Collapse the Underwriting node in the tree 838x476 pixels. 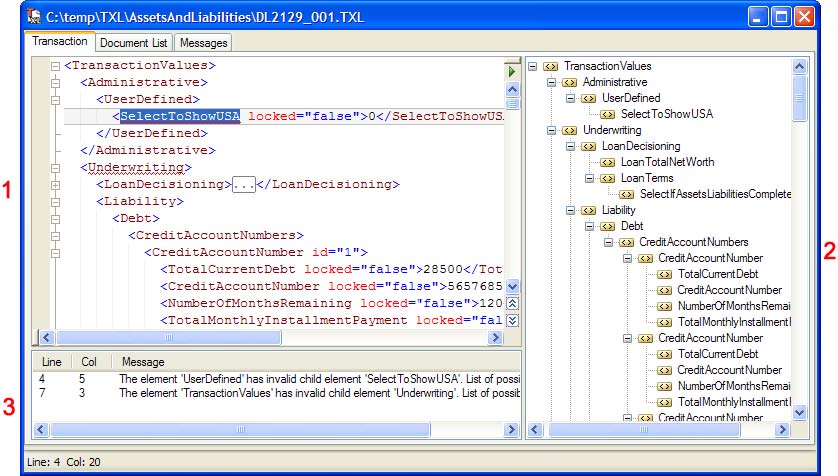coord(552,130)
